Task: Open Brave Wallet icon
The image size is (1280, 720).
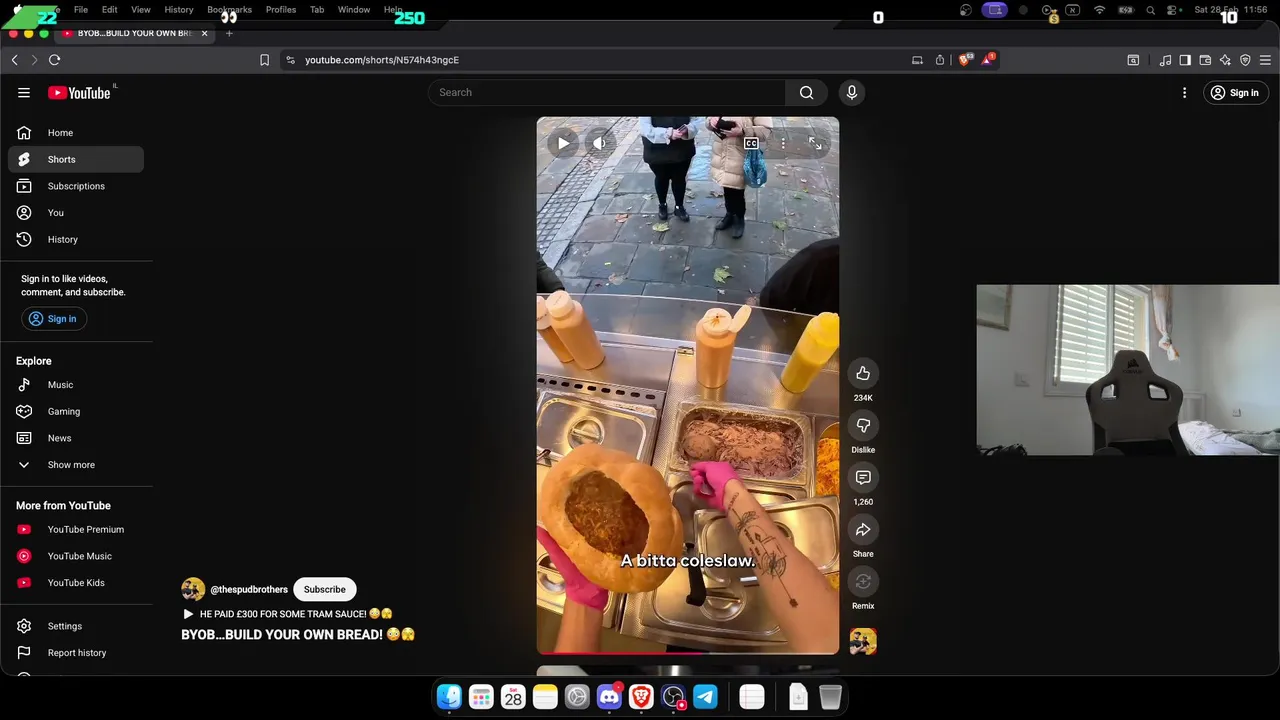Action: 1205,60
